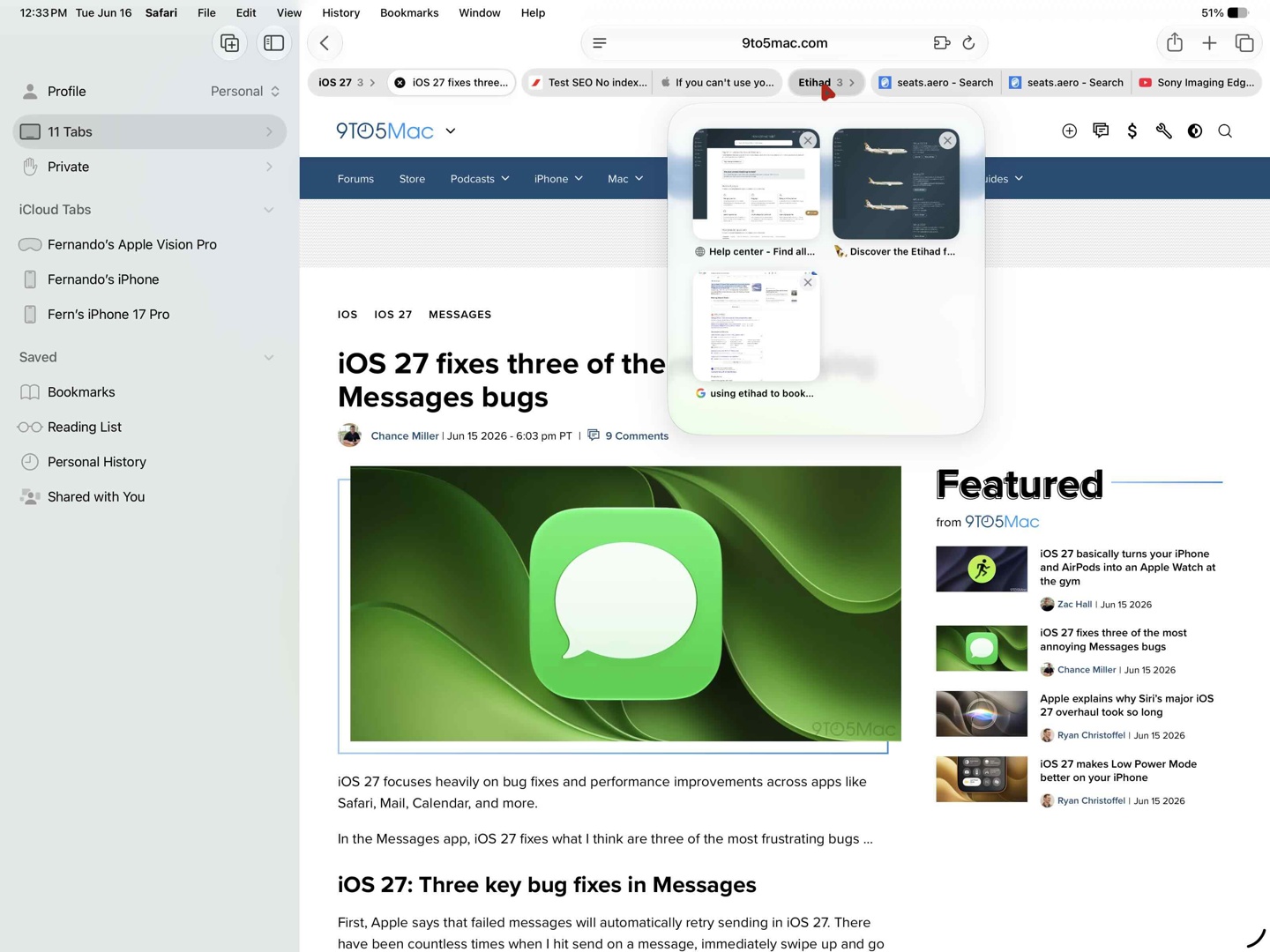The height and width of the screenshot is (952, 1270).
Task: Open the page menu icon in address bar
Action: click(x=600, y=43)
